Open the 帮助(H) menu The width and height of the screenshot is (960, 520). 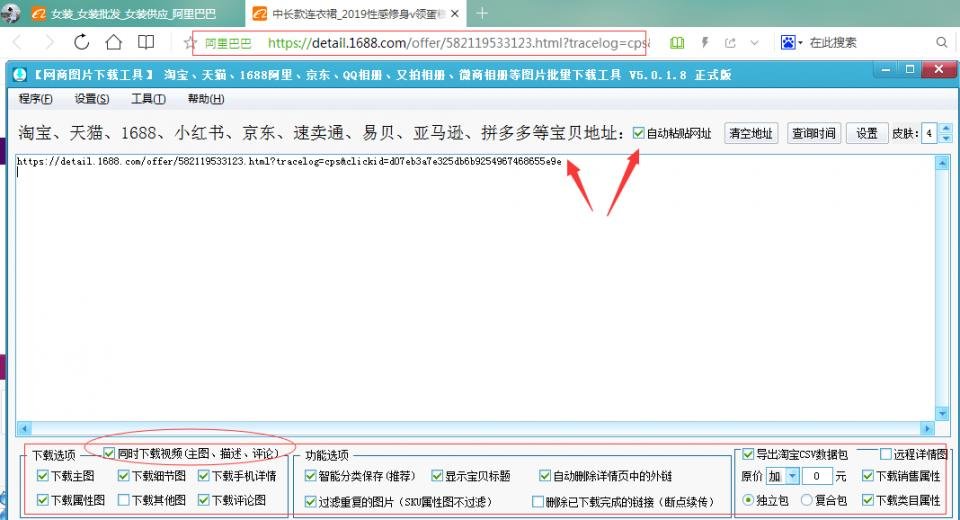(206, 99)
